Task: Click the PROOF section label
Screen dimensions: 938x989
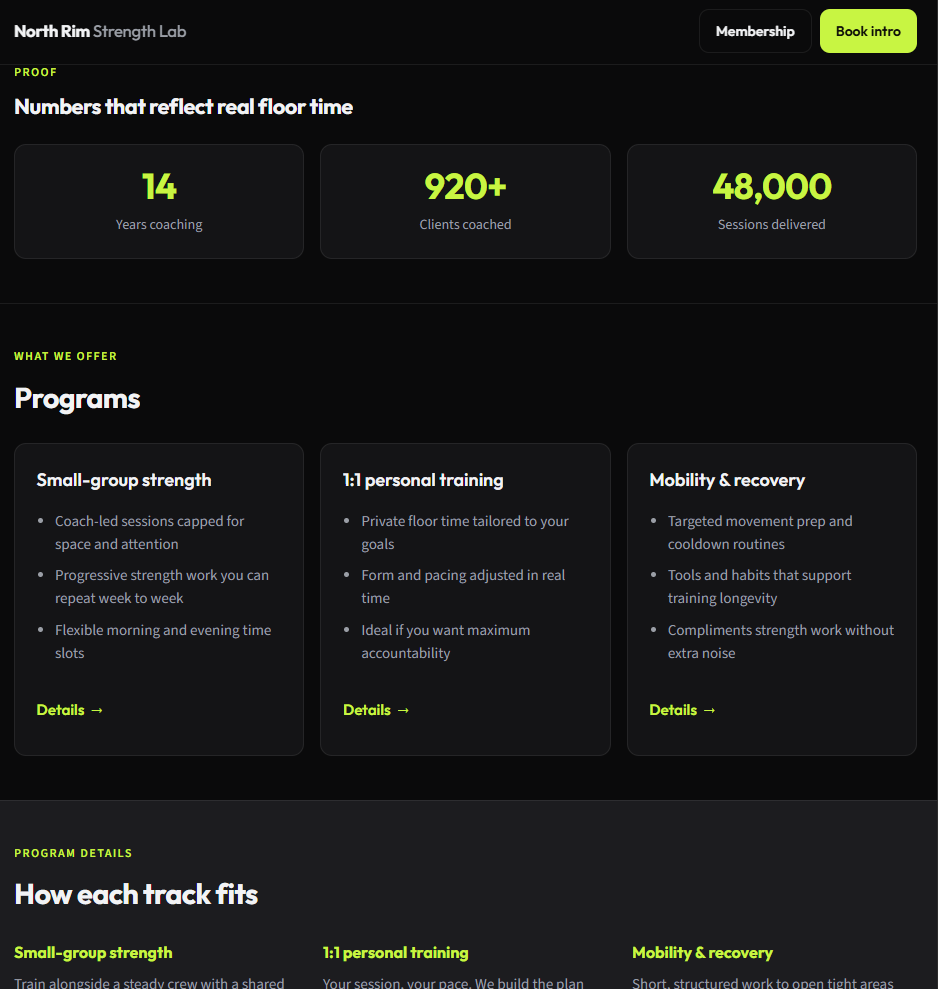Action: [x=35, y=71]
